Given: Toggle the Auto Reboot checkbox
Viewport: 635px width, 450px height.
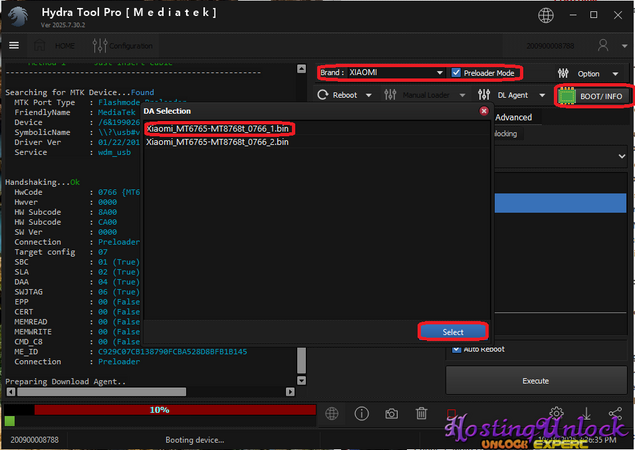Looking at the screenshot, I should click(456, 349).
